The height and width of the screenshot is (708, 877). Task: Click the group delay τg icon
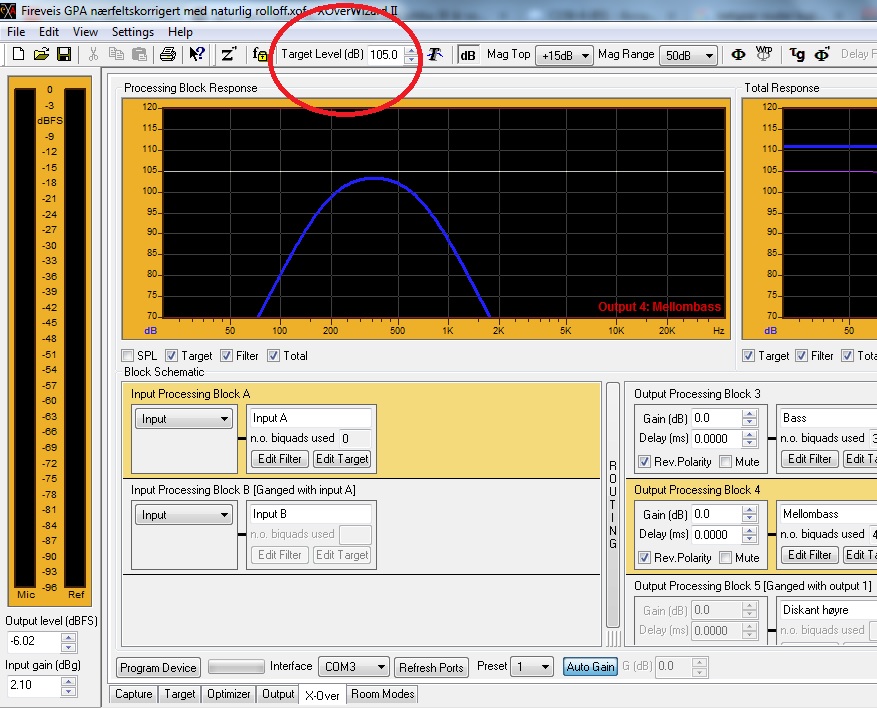click(x=797, y=54)
